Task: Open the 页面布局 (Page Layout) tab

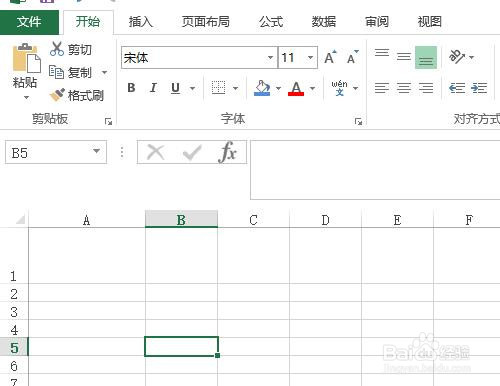Action: (205, 22)
